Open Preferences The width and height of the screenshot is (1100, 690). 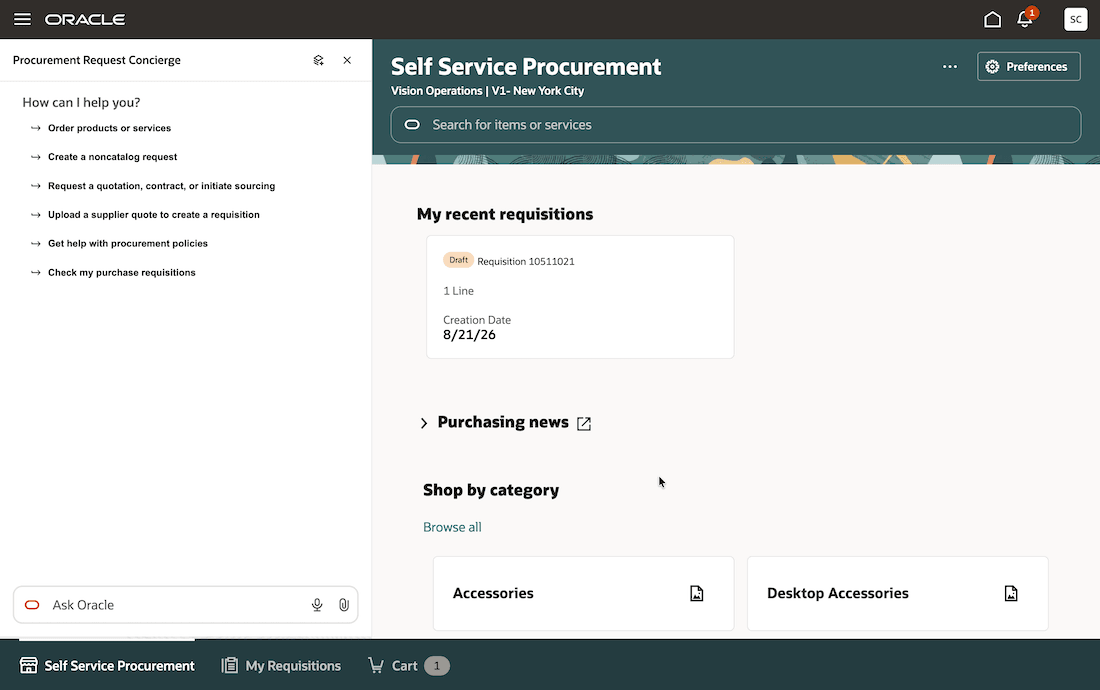tap(1028, 67)
